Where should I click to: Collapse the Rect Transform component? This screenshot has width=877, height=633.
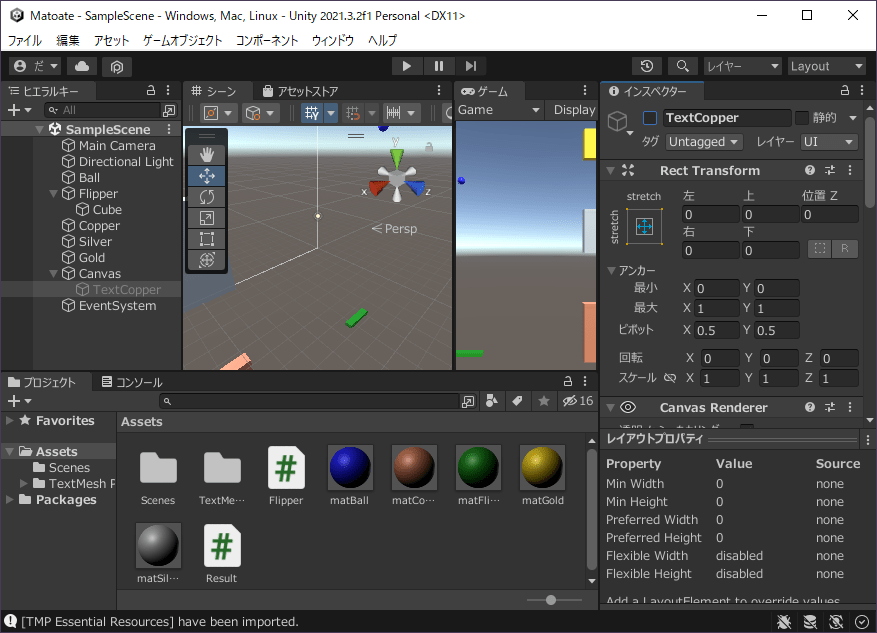[x=611, y=171]
